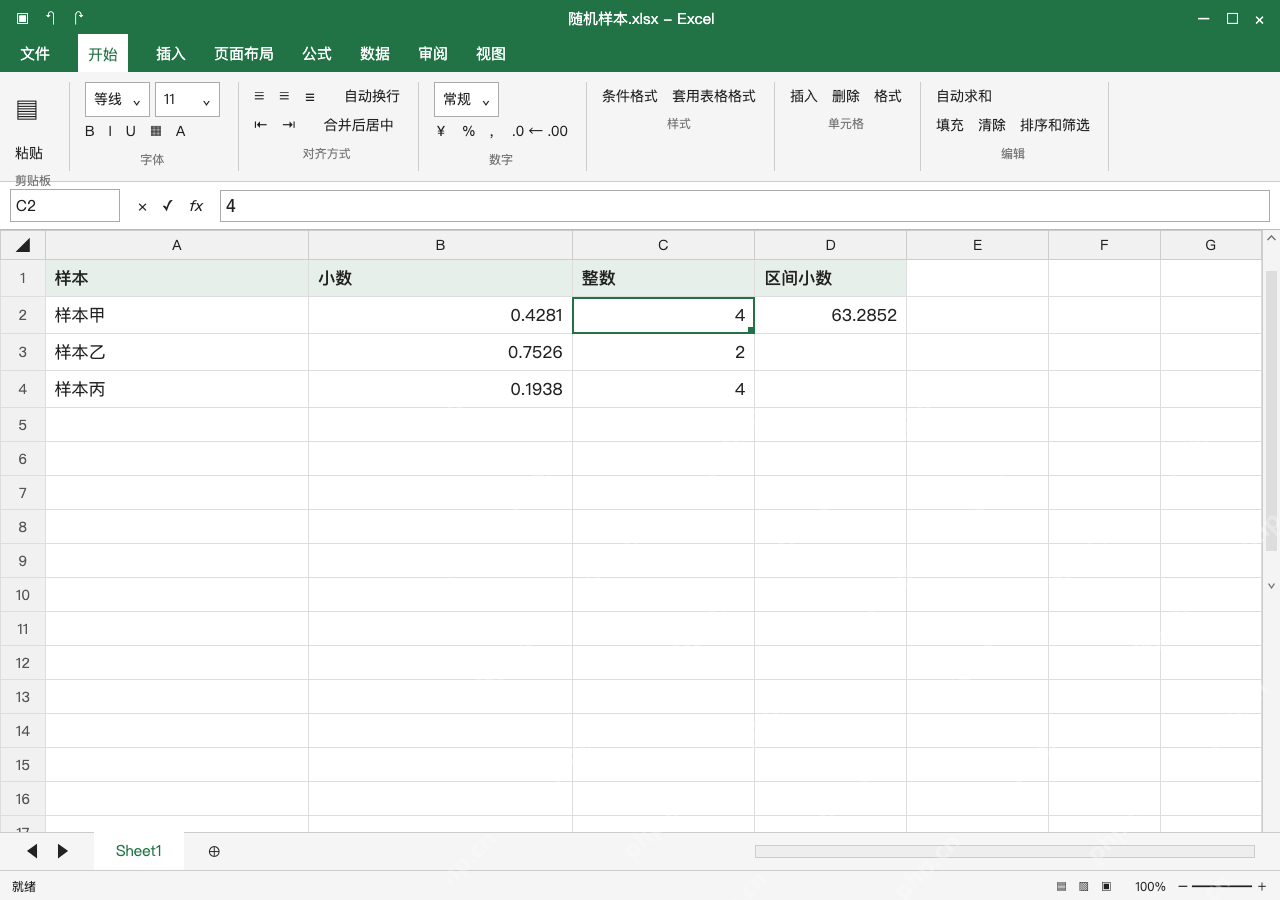Open 条件格式 conditional formatting menu
1280x900 pixels.
630,96
